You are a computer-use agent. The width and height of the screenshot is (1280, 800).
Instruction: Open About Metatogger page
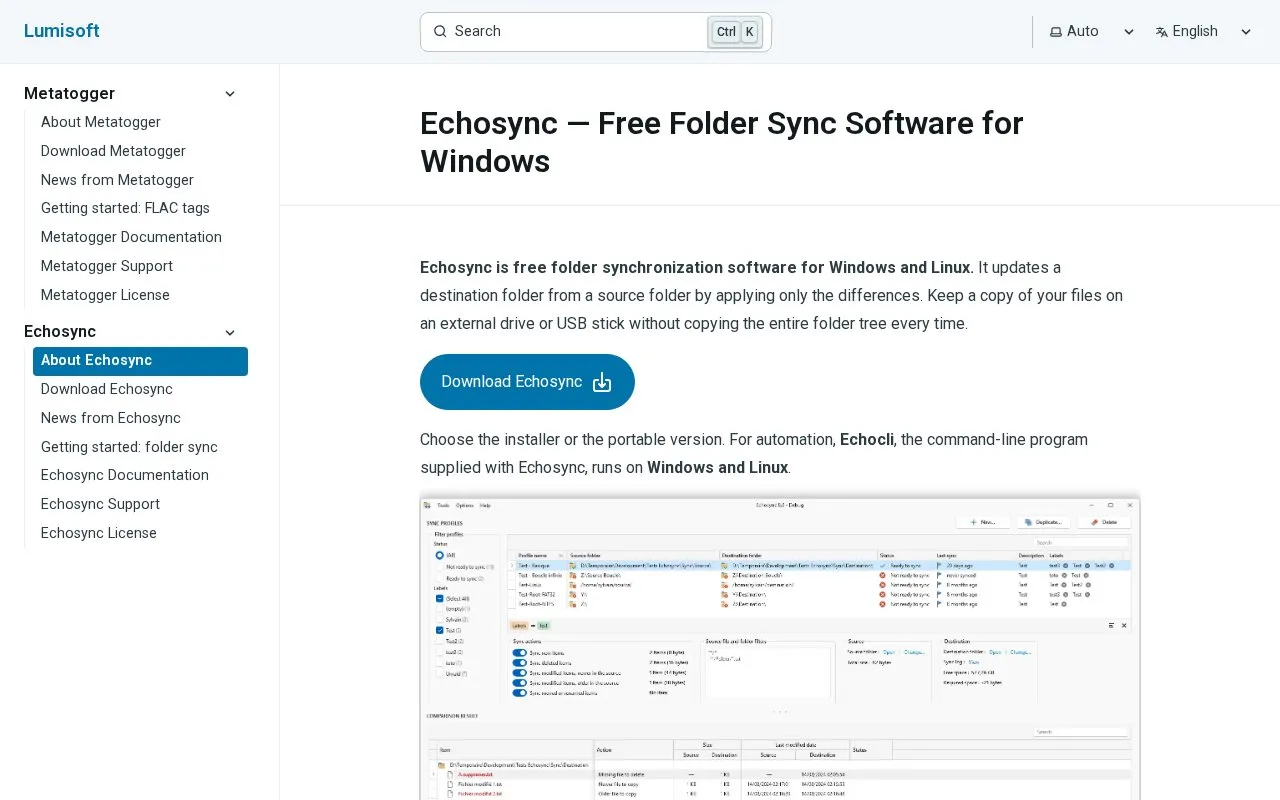(x=101, y=122)
